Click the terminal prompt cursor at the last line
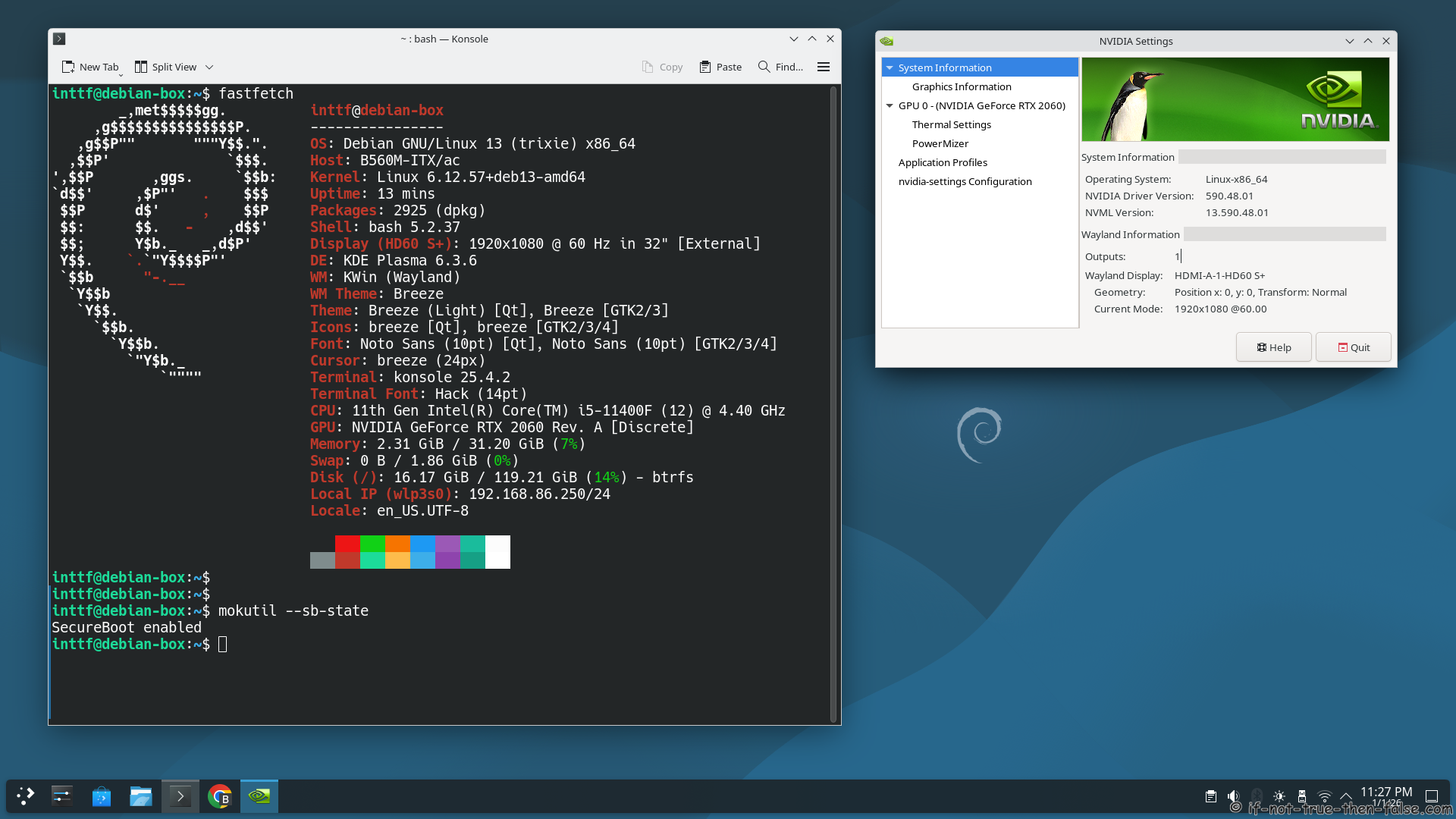 pyautogui.click(x=223, y=644)
